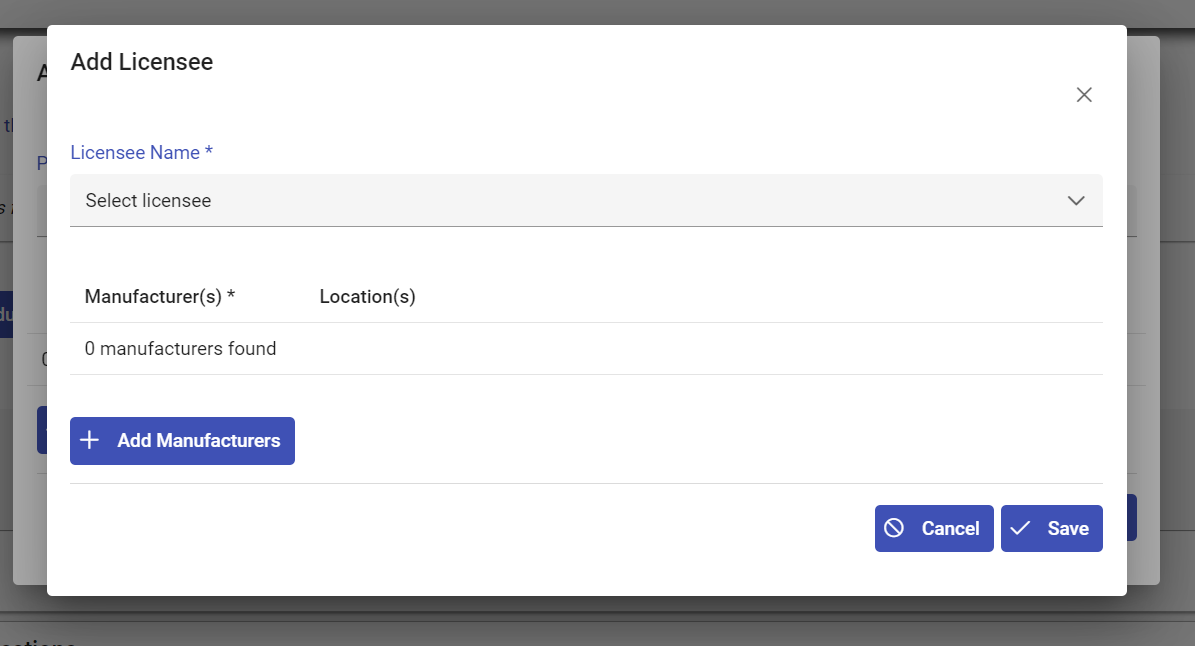Click the plus icon on Add Manufacturers
This screenshot has height=646, width=1195.
pos(90,441)
